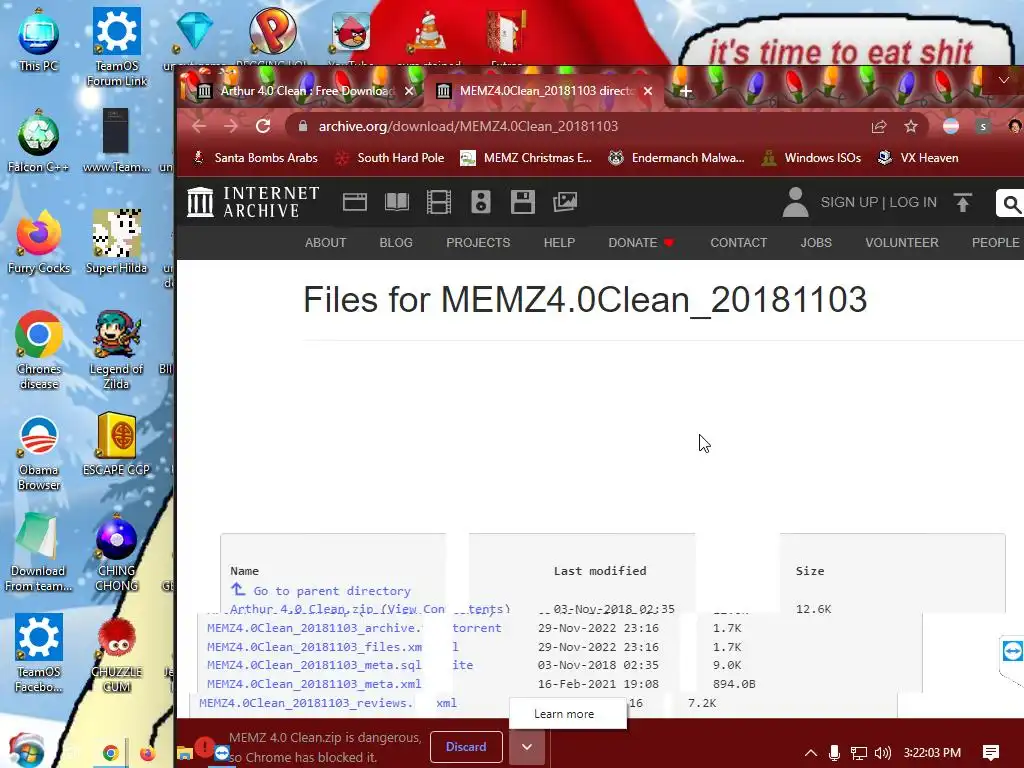1024x768 pixels.
Task: Open the Windows ISOs bookmark
Action: [x=811, y=157]
